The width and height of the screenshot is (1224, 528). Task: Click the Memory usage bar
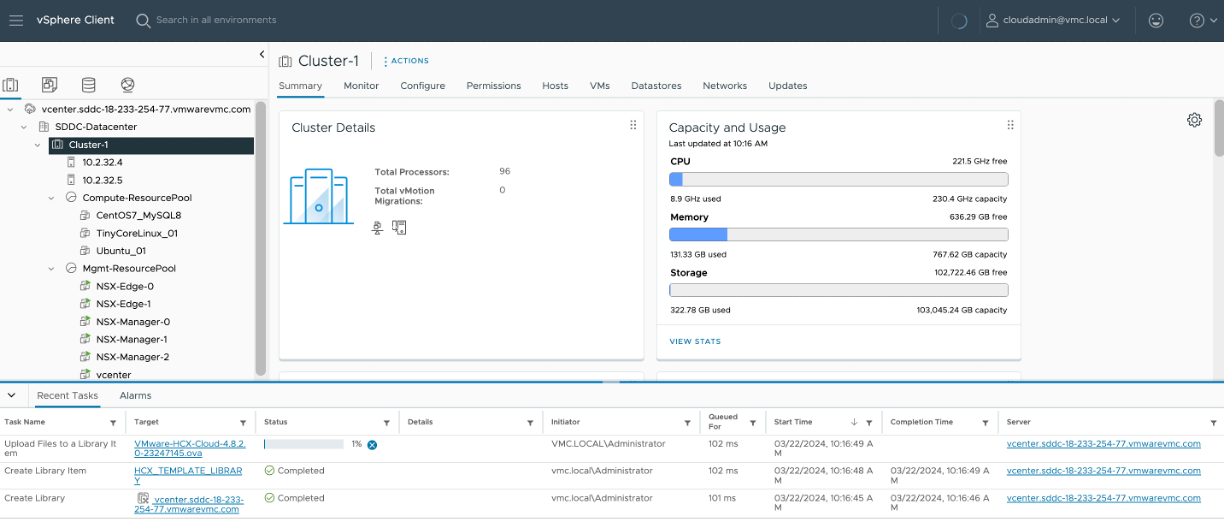[x=838, y=235]
